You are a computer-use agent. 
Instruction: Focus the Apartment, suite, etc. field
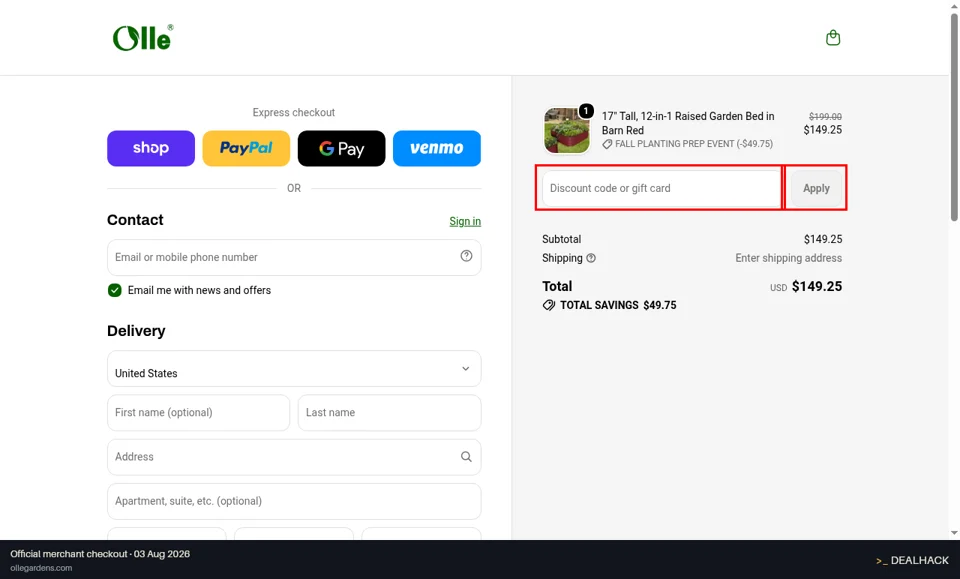pyautogui.click(x=294, y=501)
